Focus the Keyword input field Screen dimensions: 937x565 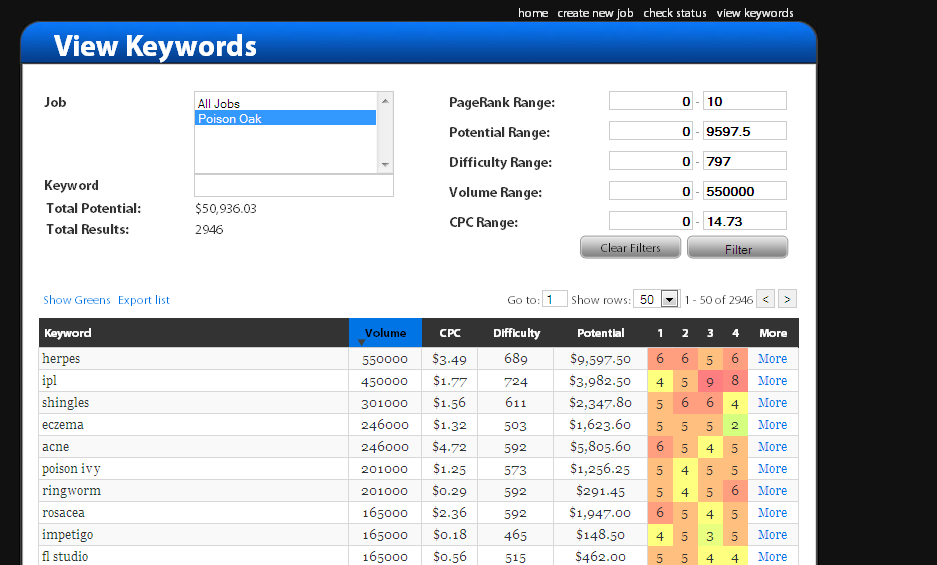pyautogui.click(x=293, y=185)
